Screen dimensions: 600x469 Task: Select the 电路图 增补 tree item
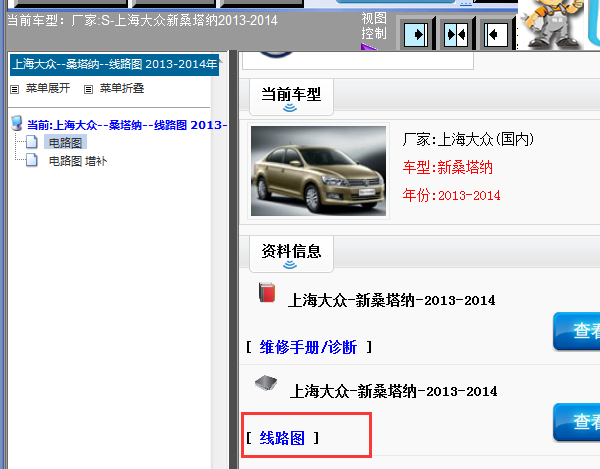pos(78,161)
